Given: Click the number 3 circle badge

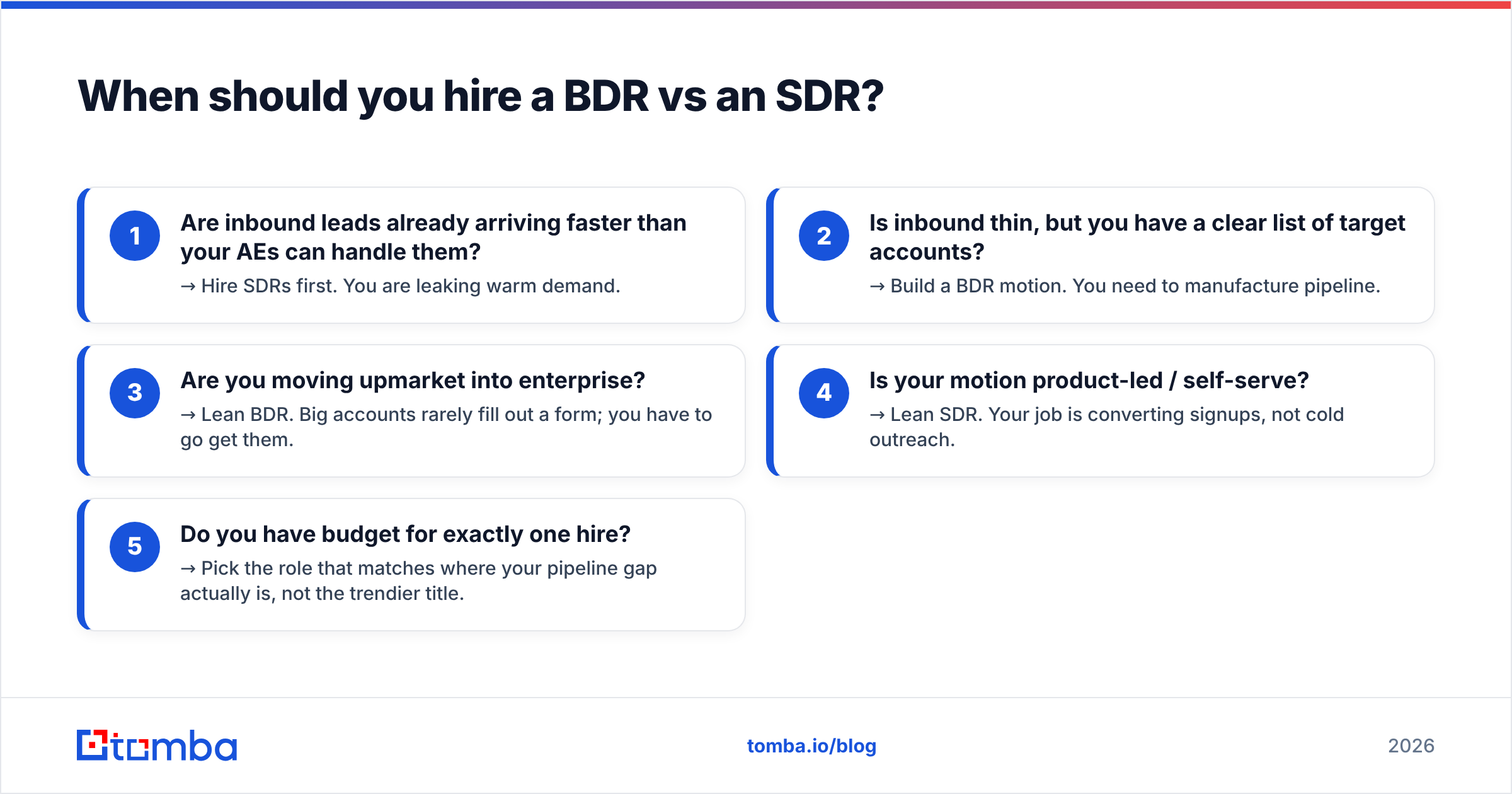Looking at the screenshot, I should tap(135, 393).
